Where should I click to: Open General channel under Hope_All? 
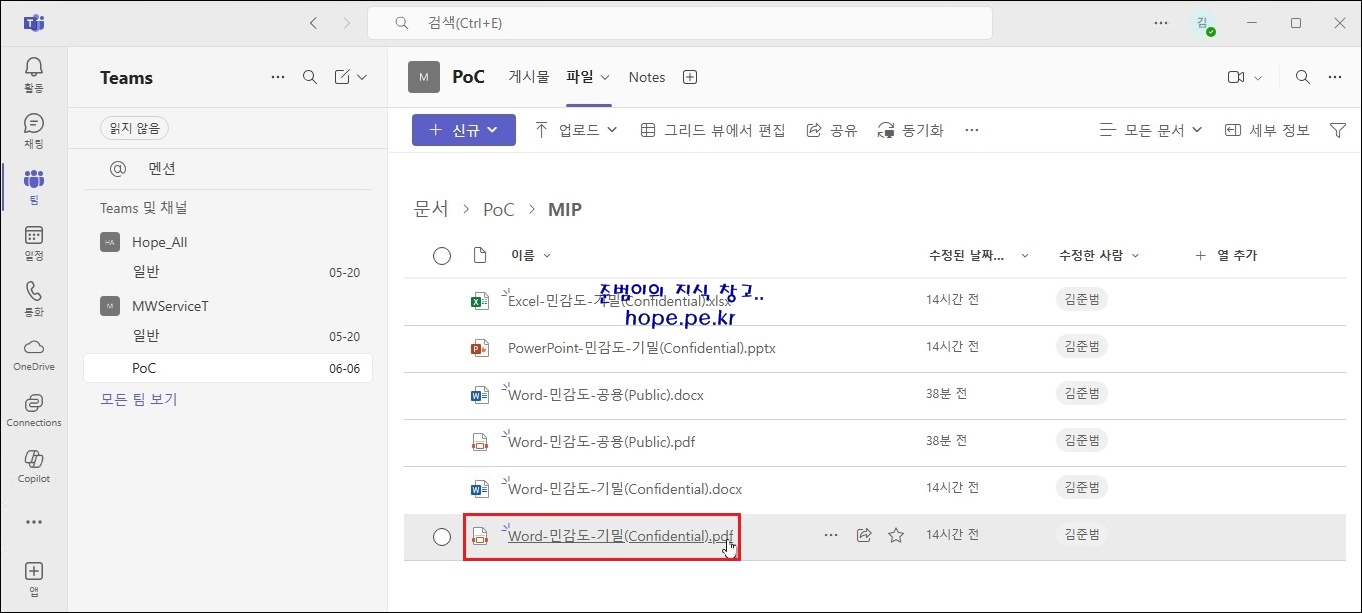(x=228, y=272)
